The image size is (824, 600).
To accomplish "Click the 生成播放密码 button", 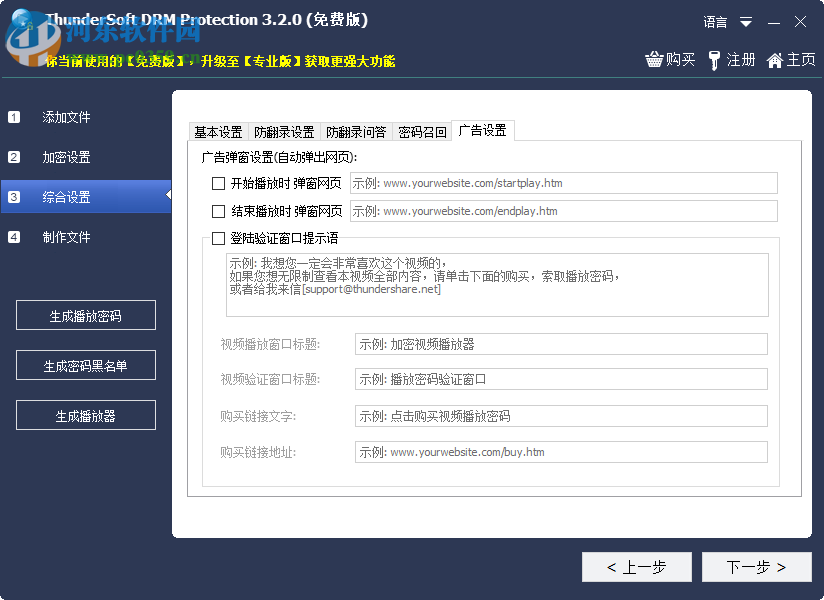I will click(85, 315).
